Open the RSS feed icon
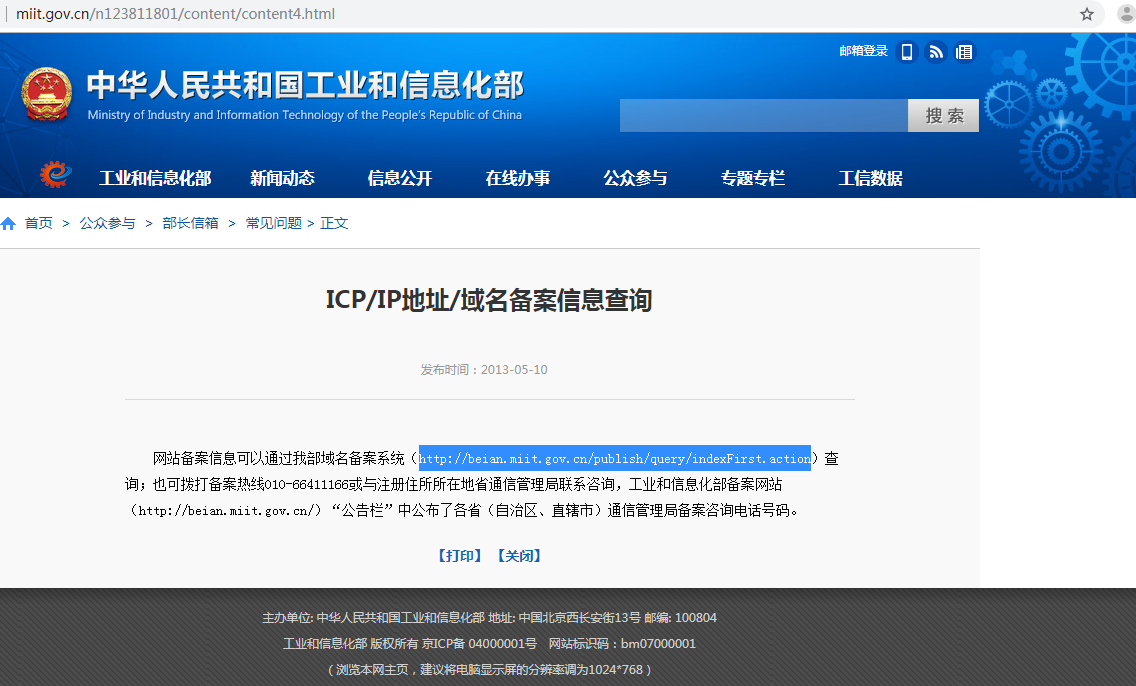The height and width of the screenshot is (686, 1136). [936, 52]
